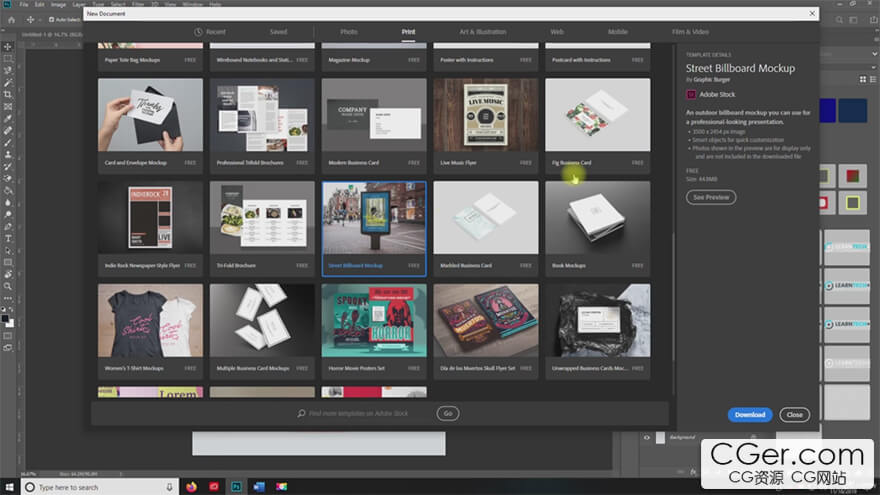The width and height of the screenshot is (880, 495).
Task: Click the foreground color swatch in toolbar
Action: [x=5, y=319]
